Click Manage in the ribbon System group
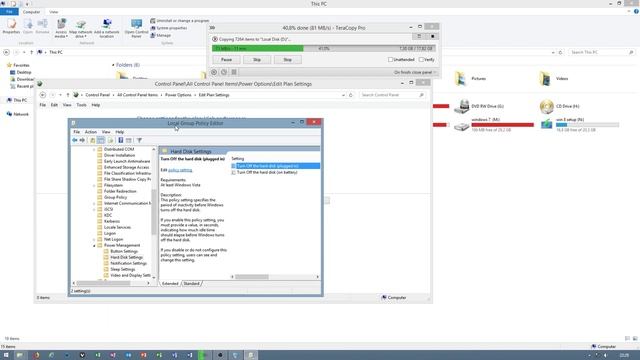640x360 pixels. coord(160,36)
